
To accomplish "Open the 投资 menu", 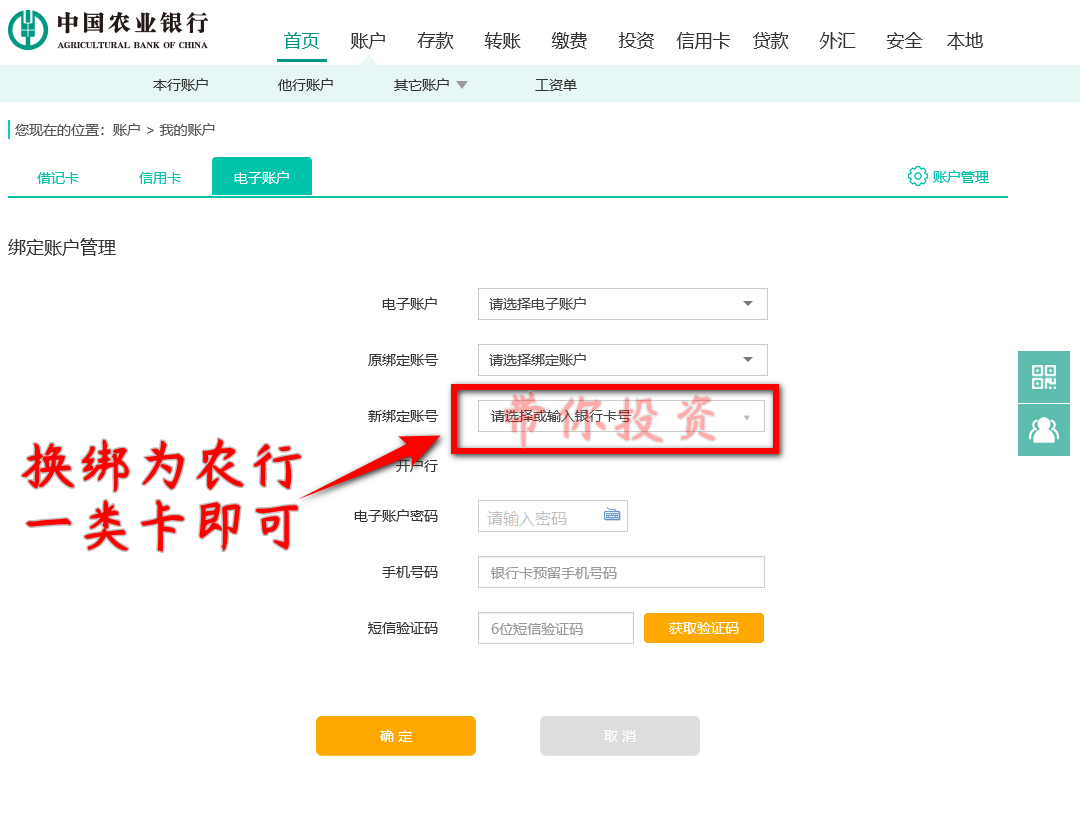I will [636, 41].
